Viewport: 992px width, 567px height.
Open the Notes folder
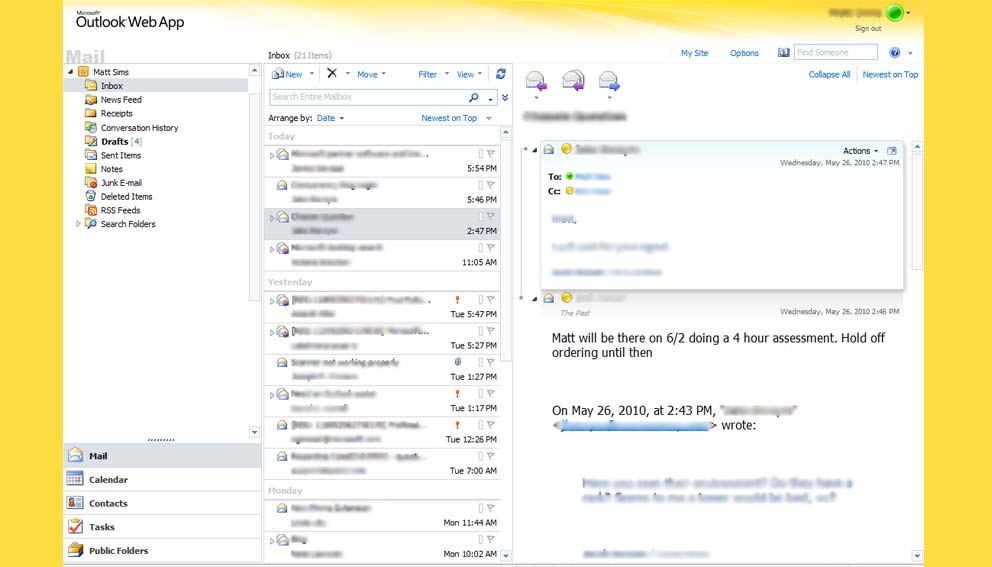tap(111, 169)
